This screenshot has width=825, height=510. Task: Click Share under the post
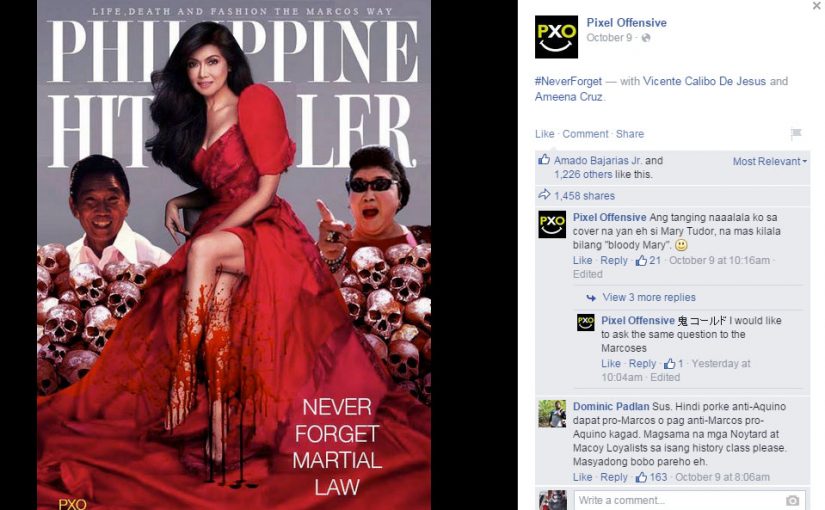tap(630, 134)
